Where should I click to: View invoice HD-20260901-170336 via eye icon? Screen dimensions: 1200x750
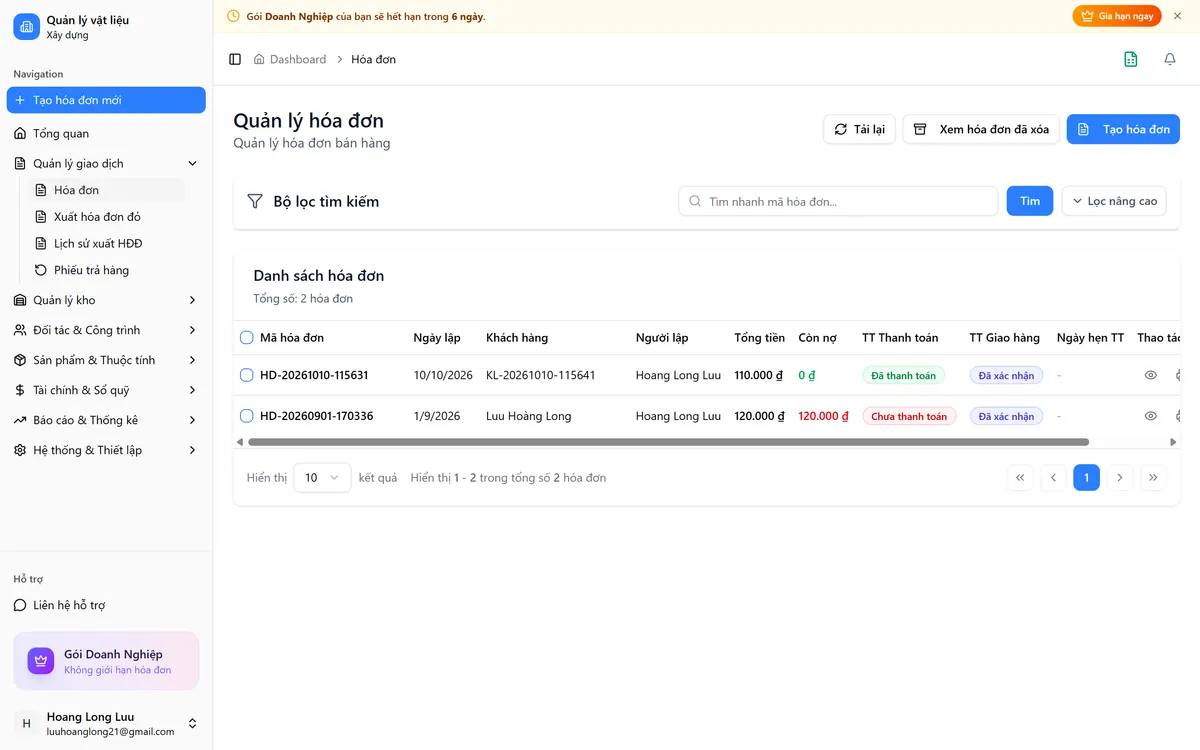click(x=1151, y=416)
